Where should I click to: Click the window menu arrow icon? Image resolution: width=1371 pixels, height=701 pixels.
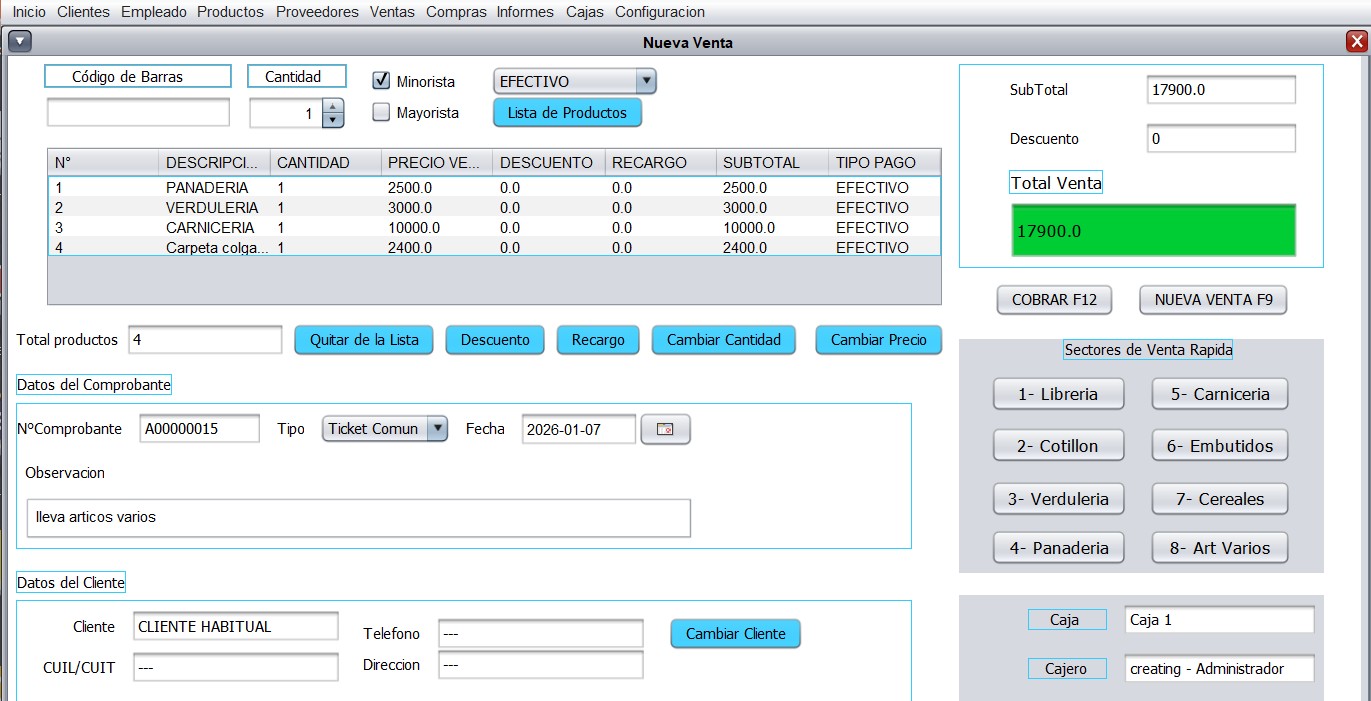(20, 42)
